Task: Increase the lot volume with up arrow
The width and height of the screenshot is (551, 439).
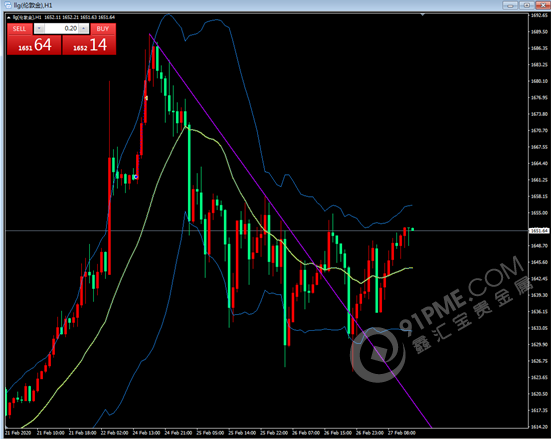Action: click(84, 28)
